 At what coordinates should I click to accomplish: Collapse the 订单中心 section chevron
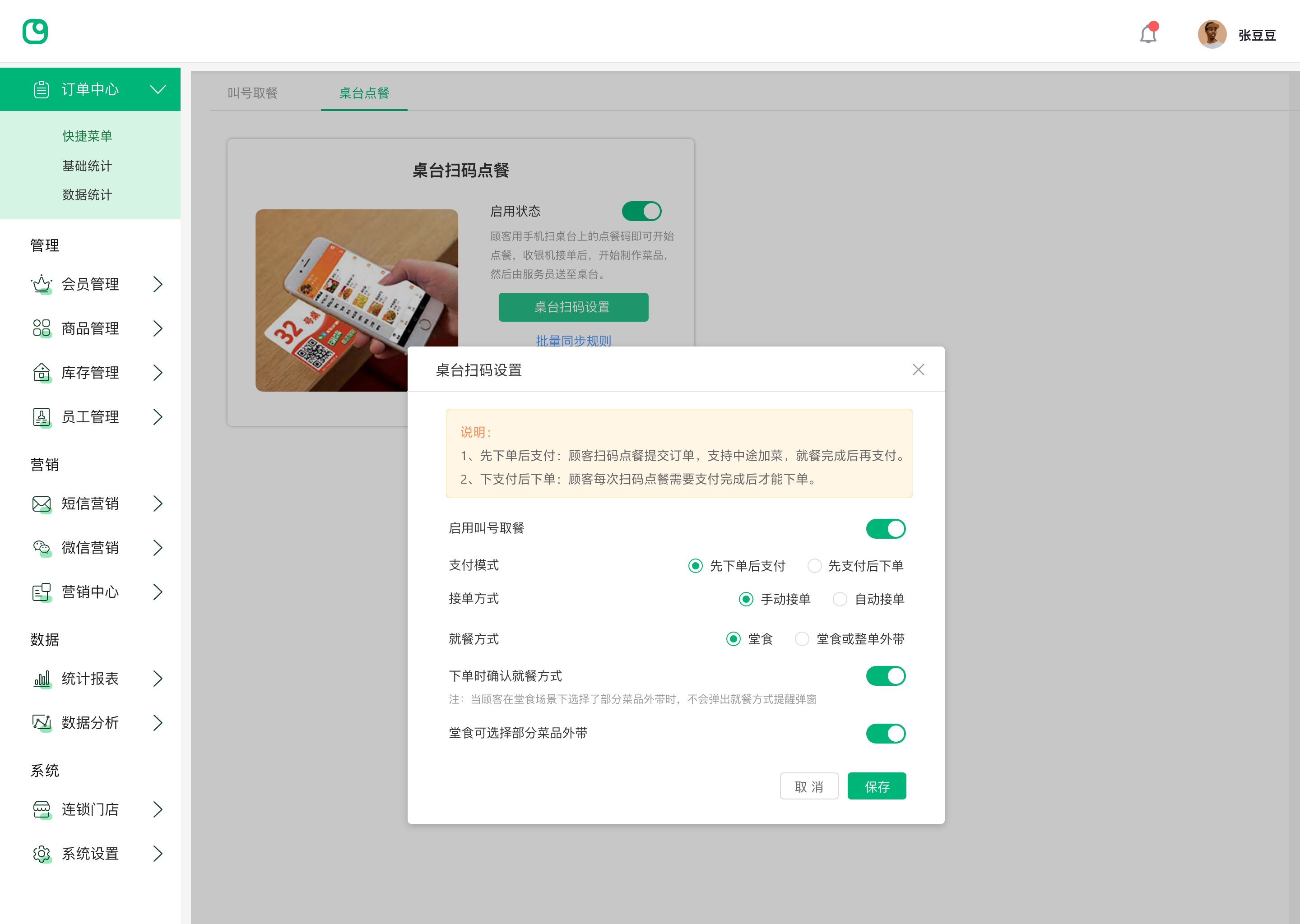coord(158,89)
